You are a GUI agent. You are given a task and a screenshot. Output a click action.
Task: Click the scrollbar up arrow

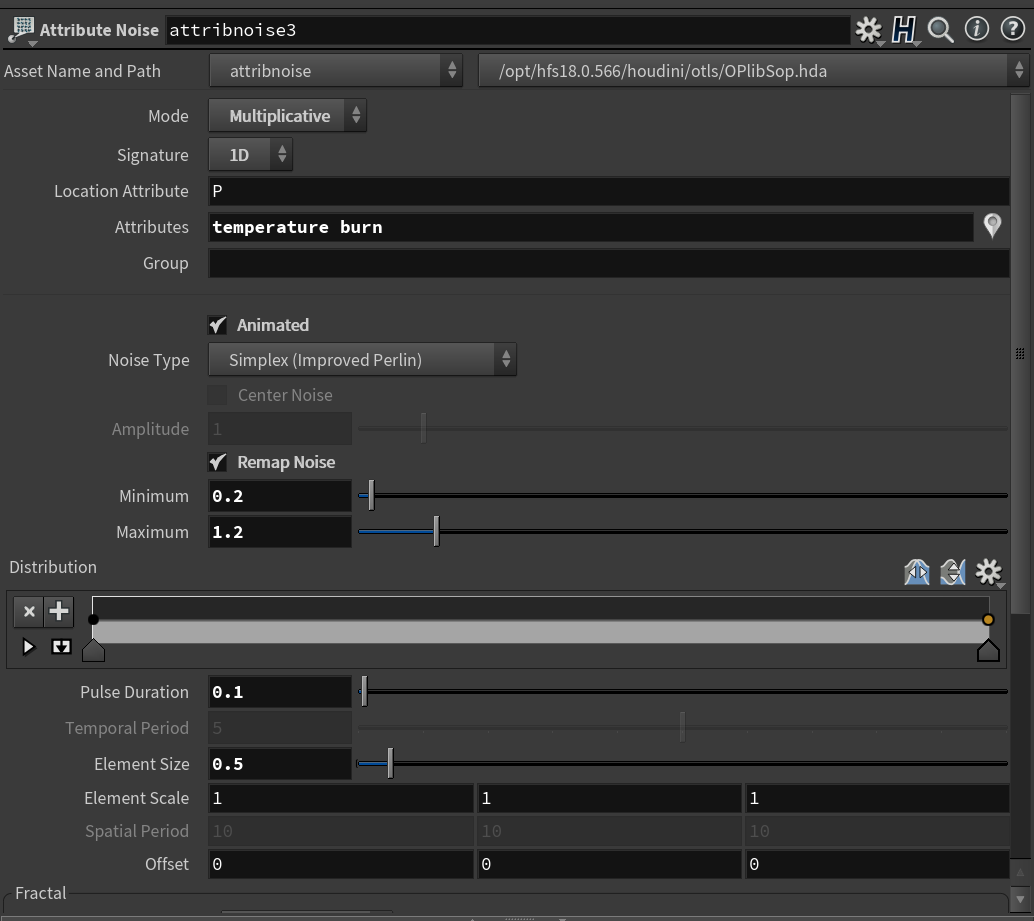tap(1020, 872)
